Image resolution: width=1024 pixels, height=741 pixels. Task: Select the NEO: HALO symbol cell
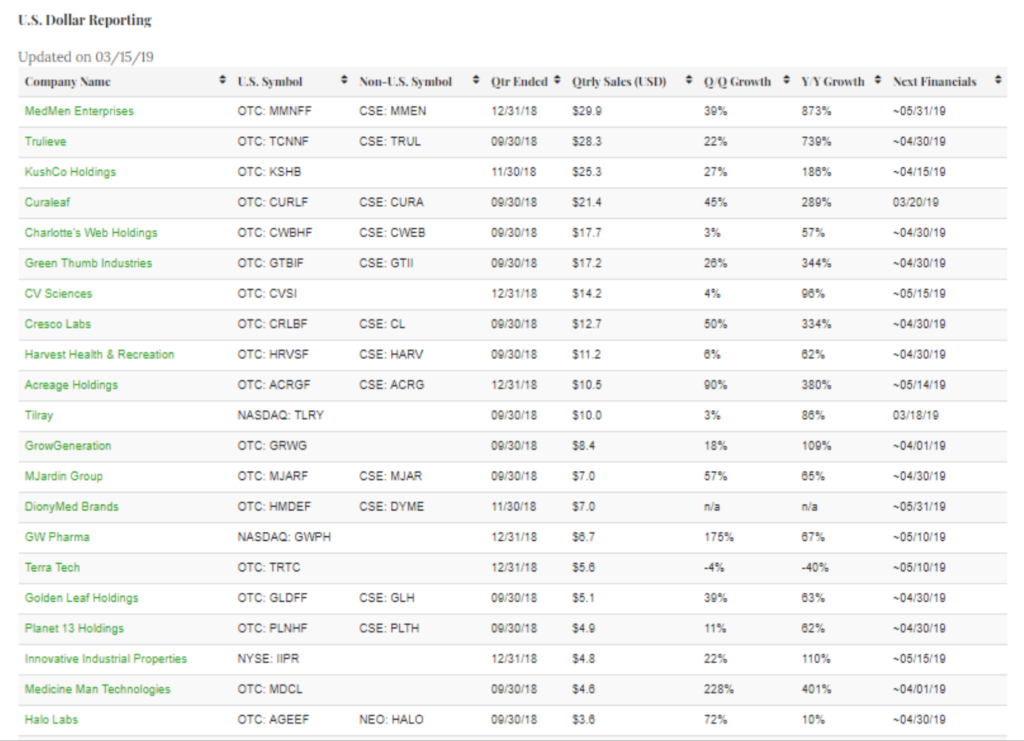coord(391,719)
